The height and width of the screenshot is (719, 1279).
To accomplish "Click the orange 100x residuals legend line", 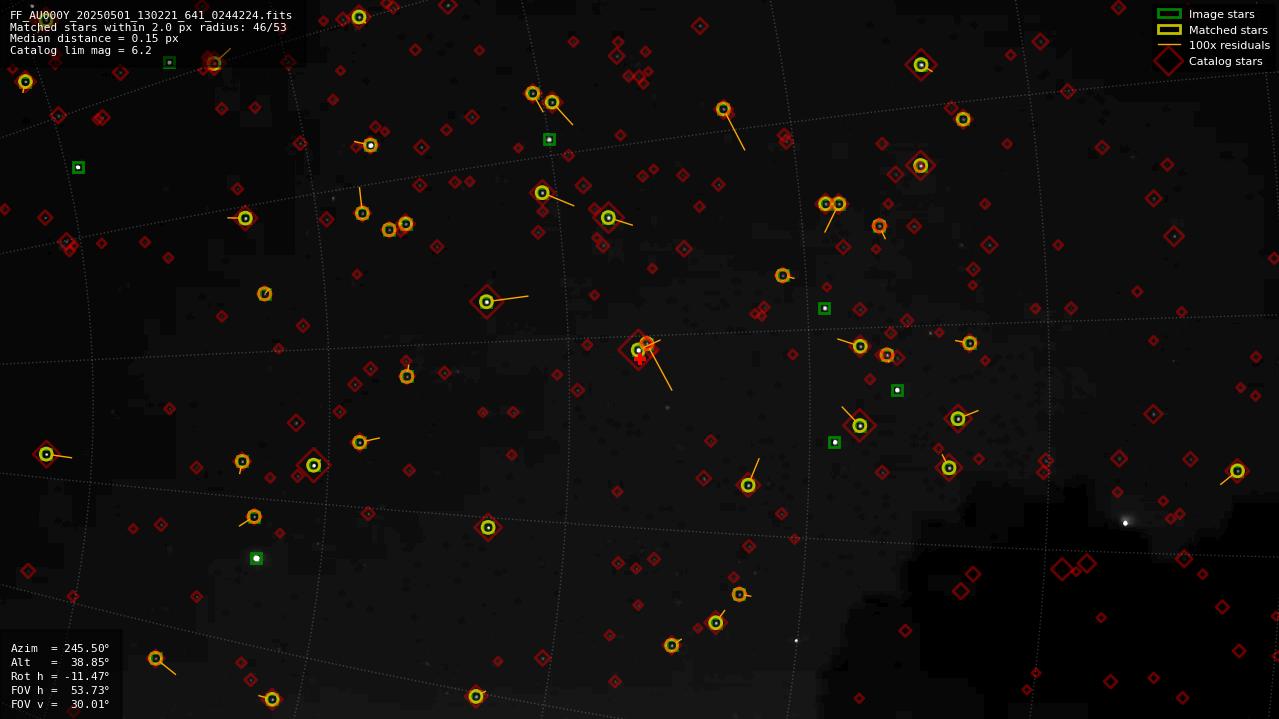I will 1169,45.
